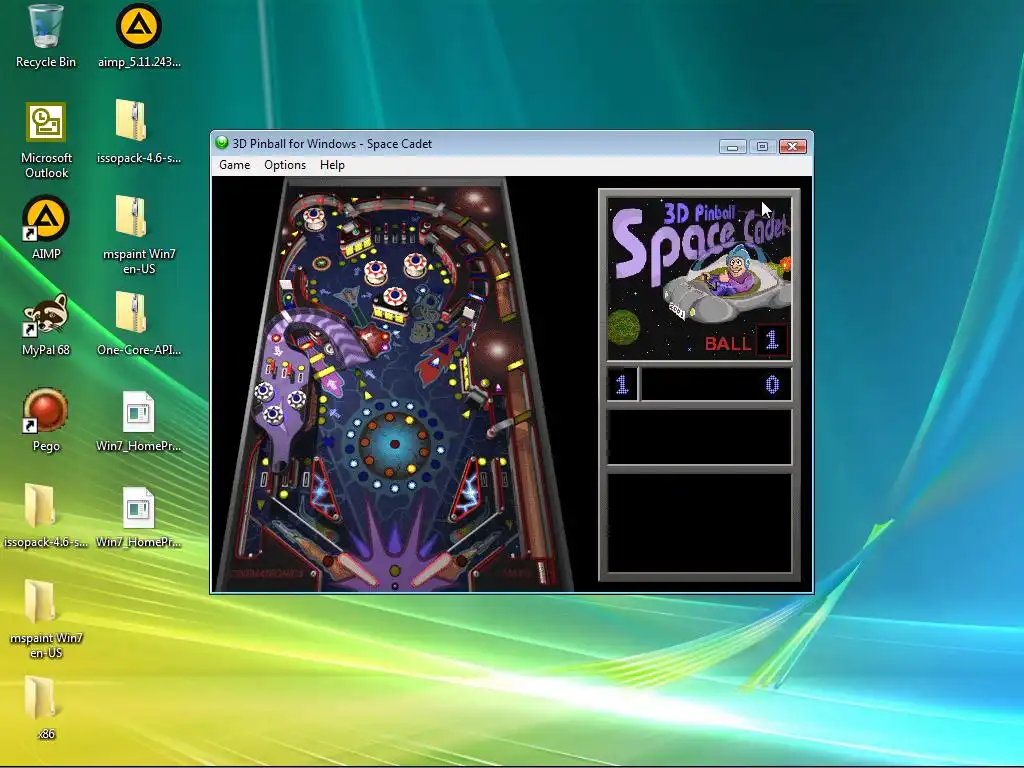This screenshot has height=768, width=1024.
Task: Open the Options menu
Action: pos(285,165)
